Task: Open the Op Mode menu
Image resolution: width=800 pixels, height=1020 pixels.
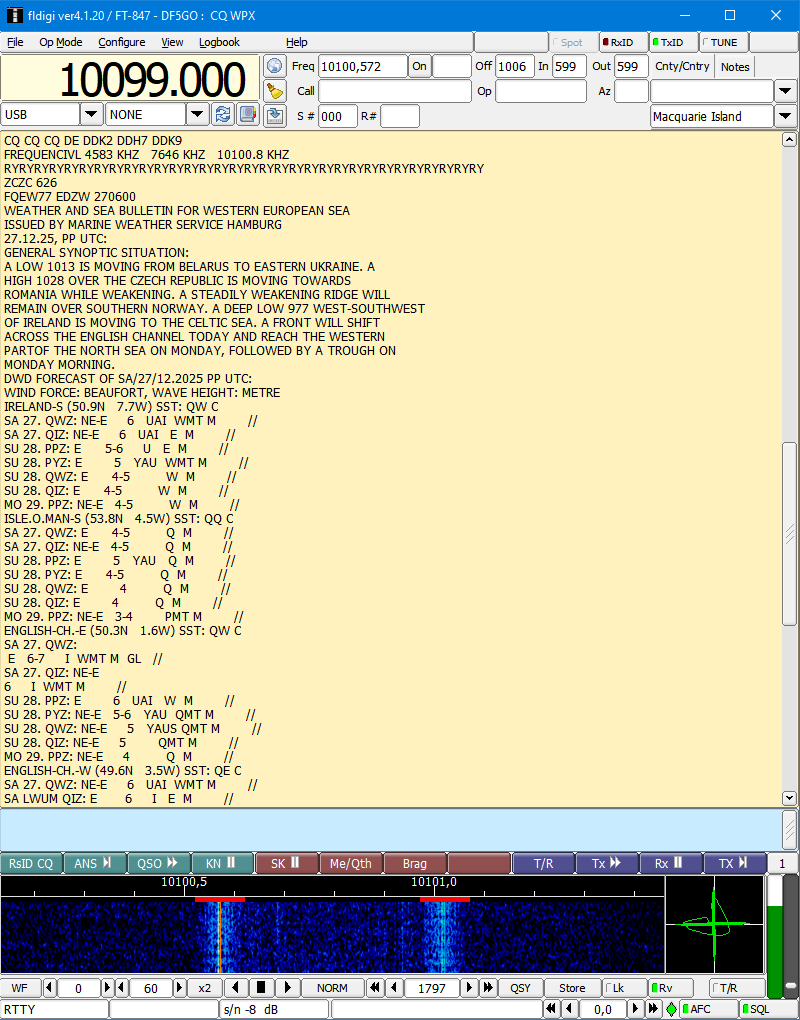Action: (x=61, y=42)
